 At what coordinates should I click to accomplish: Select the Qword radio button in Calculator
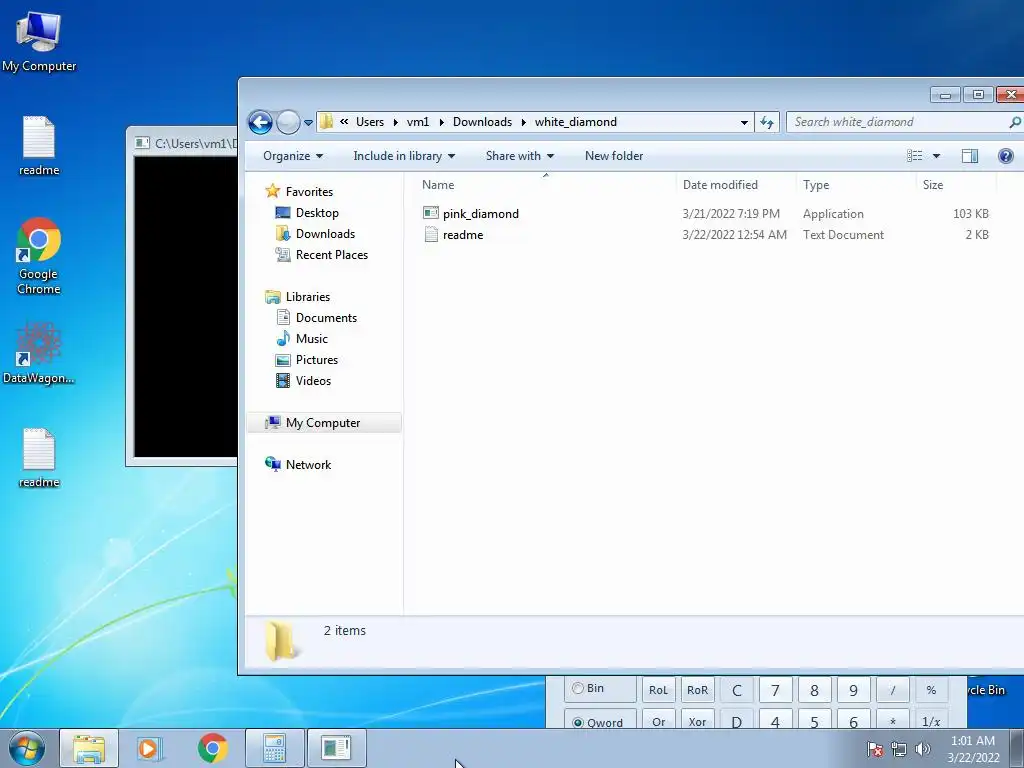point(598,722)
